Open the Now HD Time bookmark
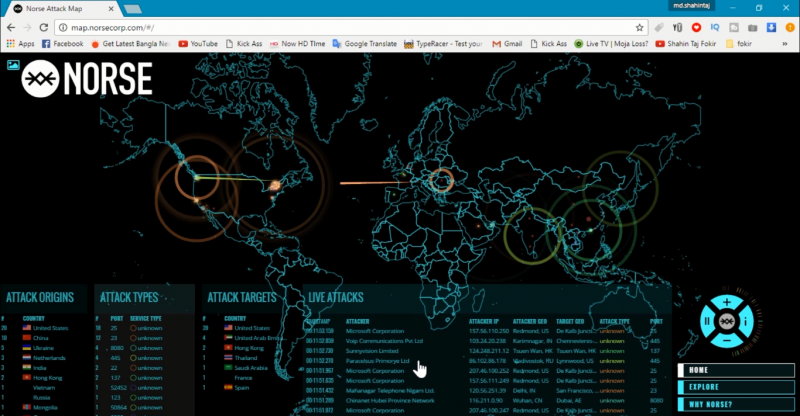The height and width of the screenshot is (416, 800). click(297, 44)
